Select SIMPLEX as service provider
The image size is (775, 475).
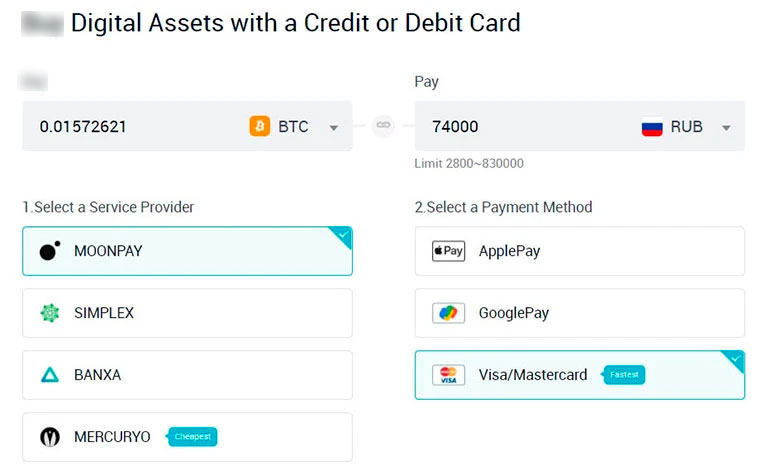(187, 313)
